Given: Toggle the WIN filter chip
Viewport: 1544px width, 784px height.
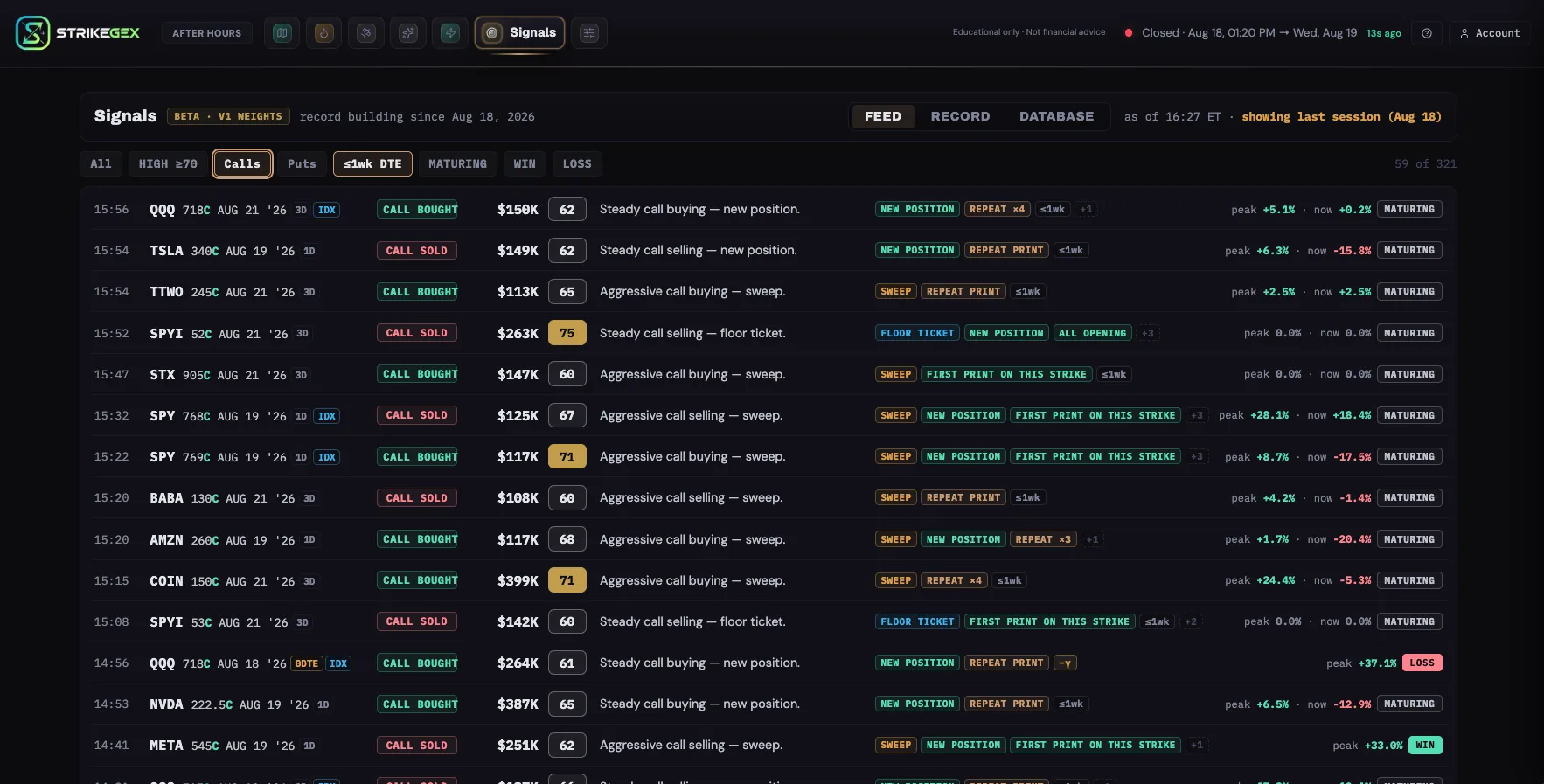Looking at the screenshot, I should (525, 163).
